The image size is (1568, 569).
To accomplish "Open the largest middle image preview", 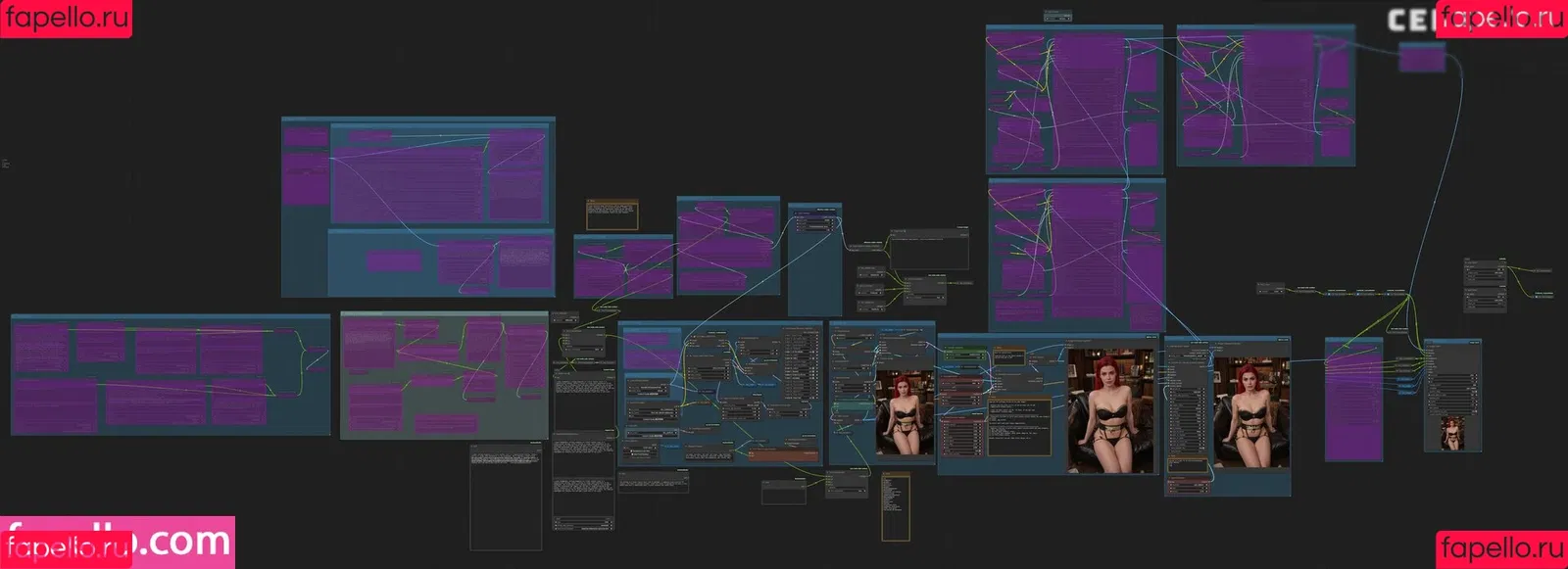I will coord(1110,410).
